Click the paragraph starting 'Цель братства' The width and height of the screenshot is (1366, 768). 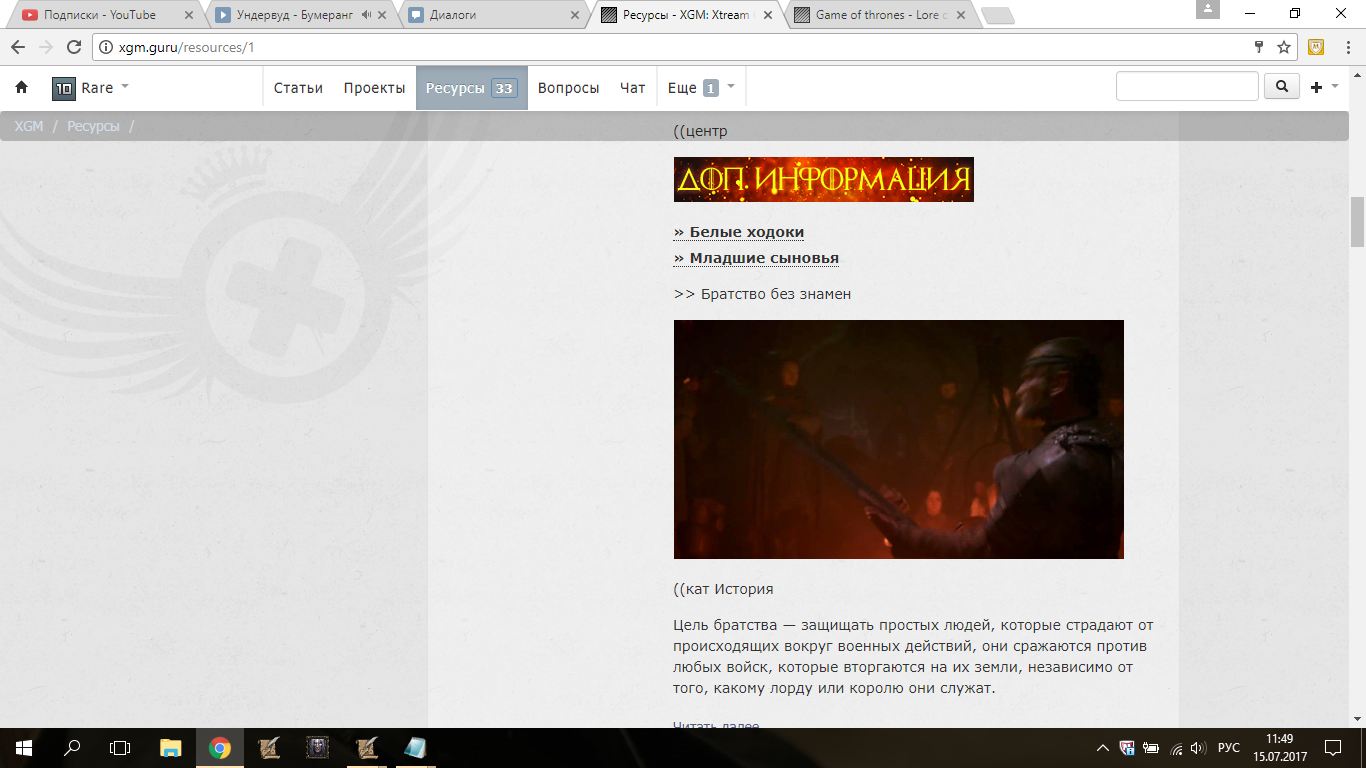[914, 657]
